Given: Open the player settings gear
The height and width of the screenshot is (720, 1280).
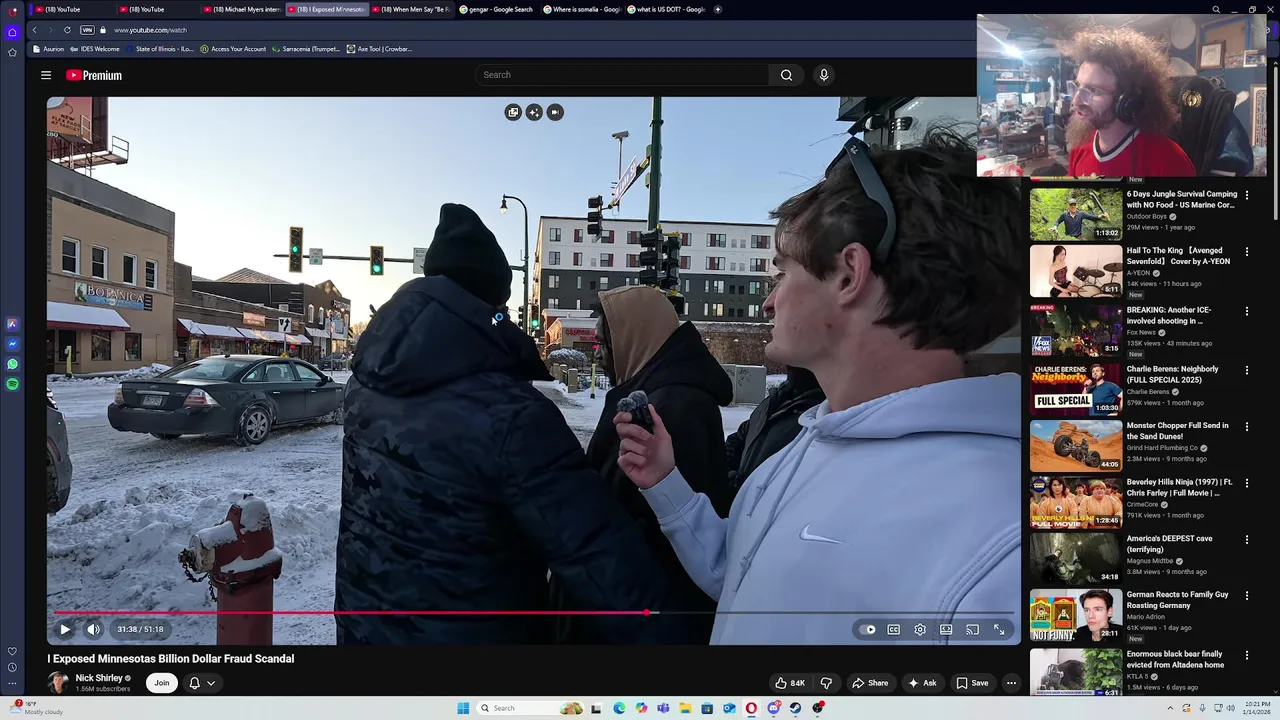Looking at the screenshot, I should (920, 629).
